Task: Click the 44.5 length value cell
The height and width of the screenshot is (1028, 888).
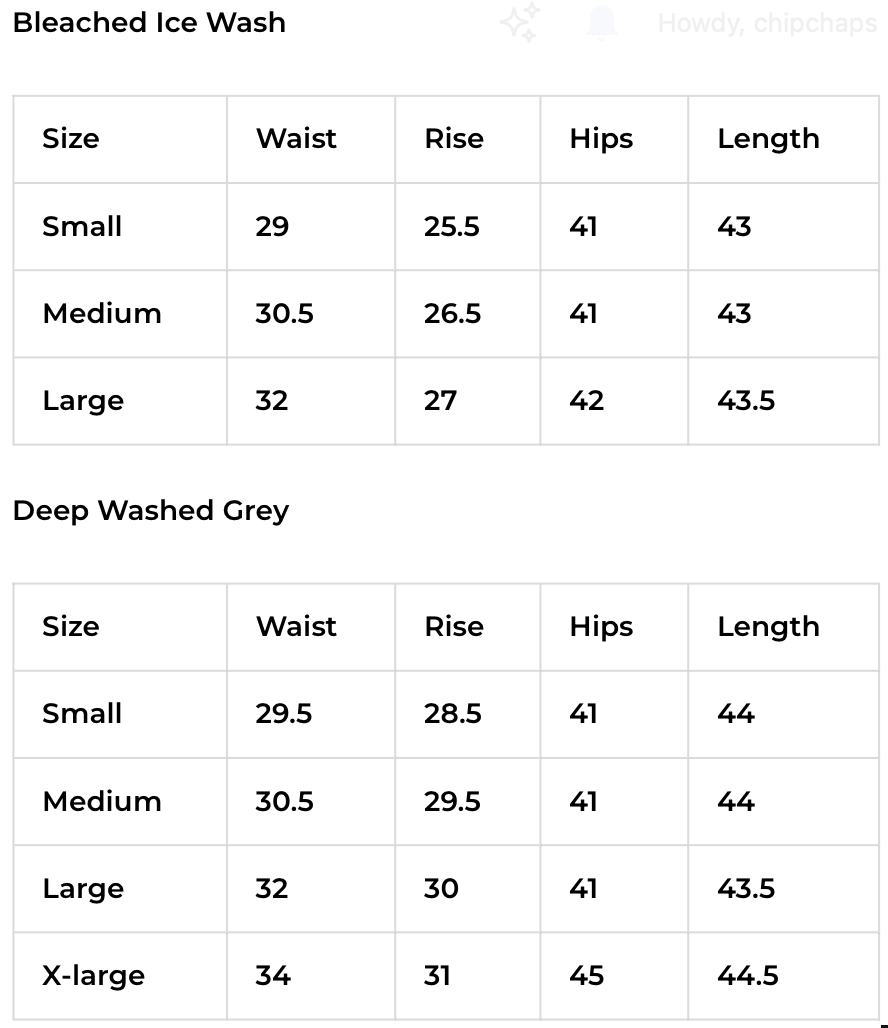Action: pos(748,976)
